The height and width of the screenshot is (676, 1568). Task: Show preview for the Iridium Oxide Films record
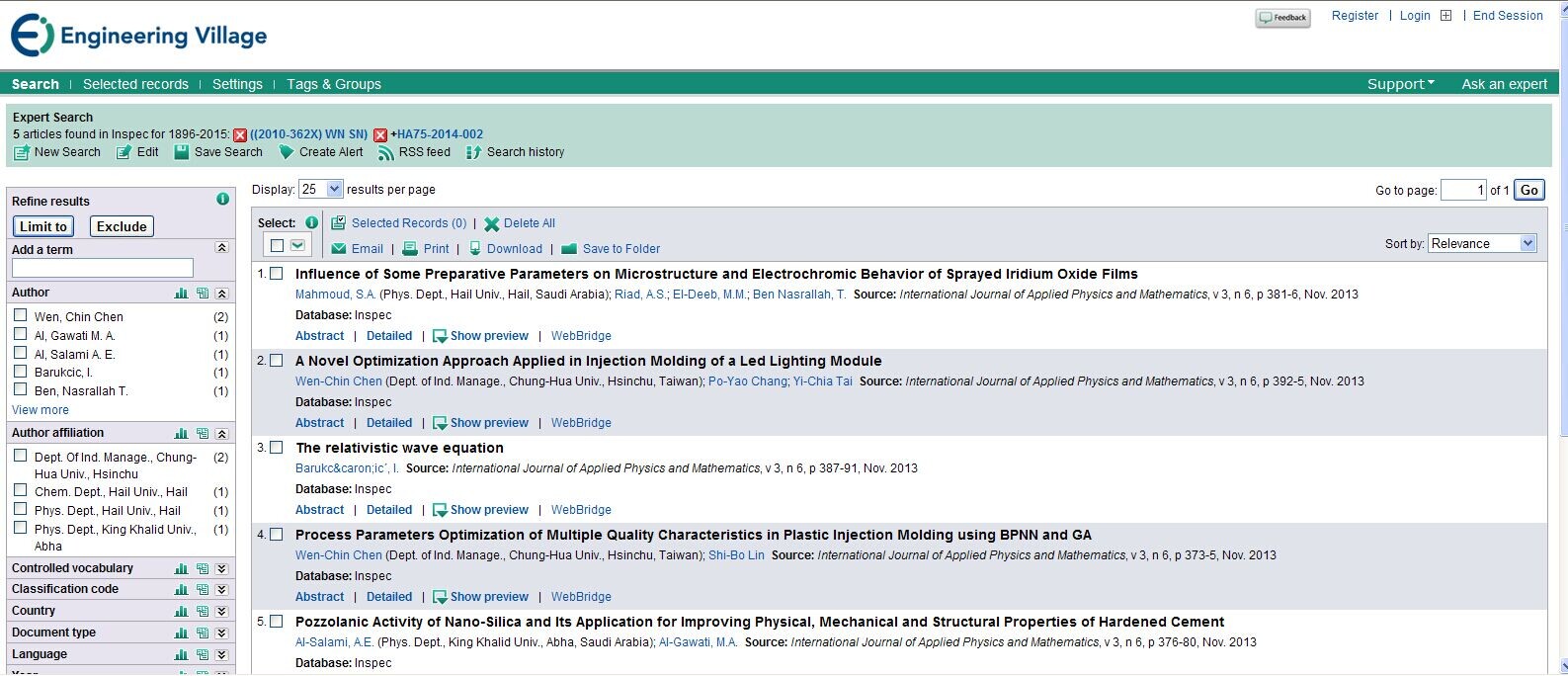click(481, 336)
